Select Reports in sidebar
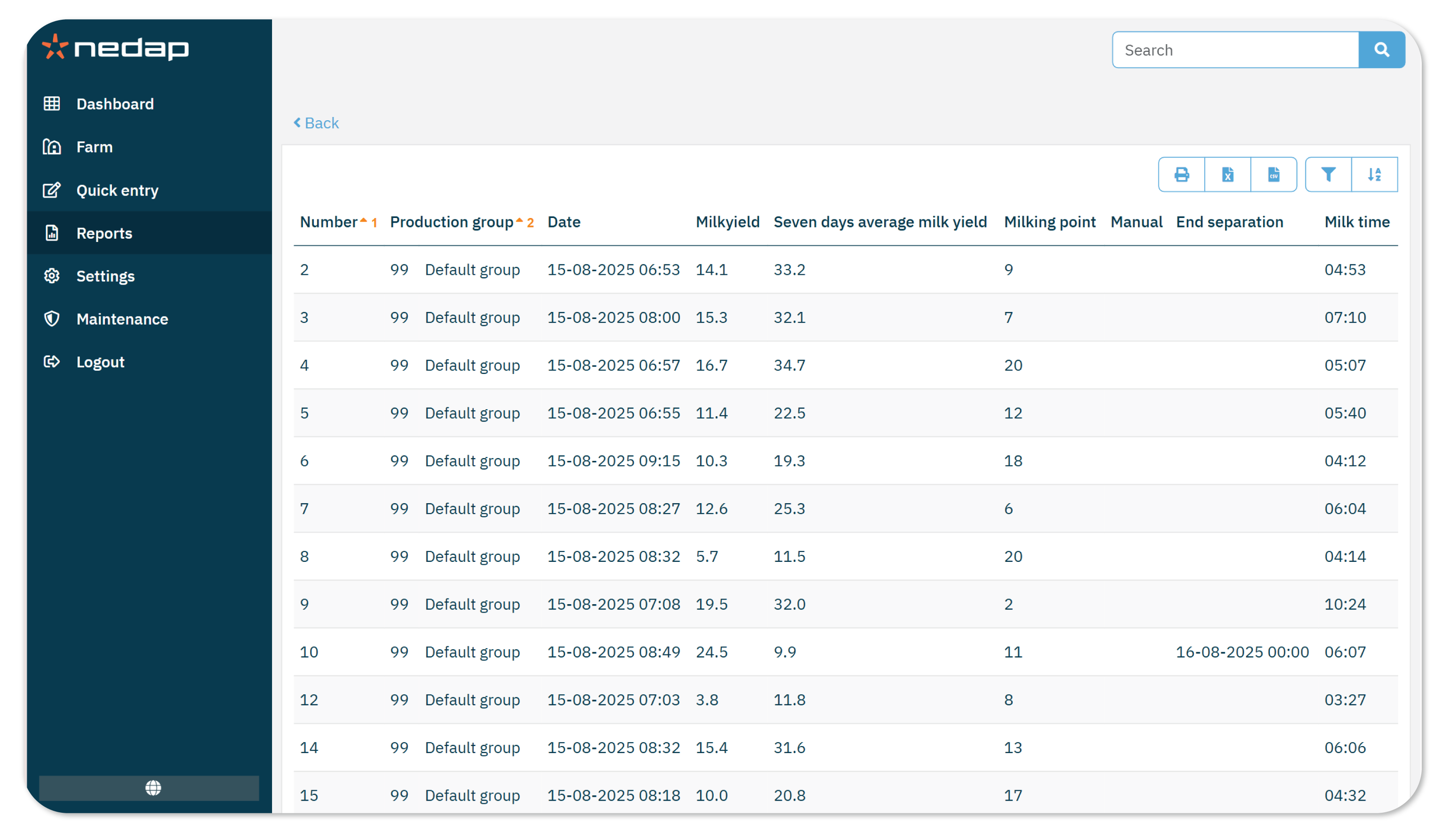 pos(149,233)
